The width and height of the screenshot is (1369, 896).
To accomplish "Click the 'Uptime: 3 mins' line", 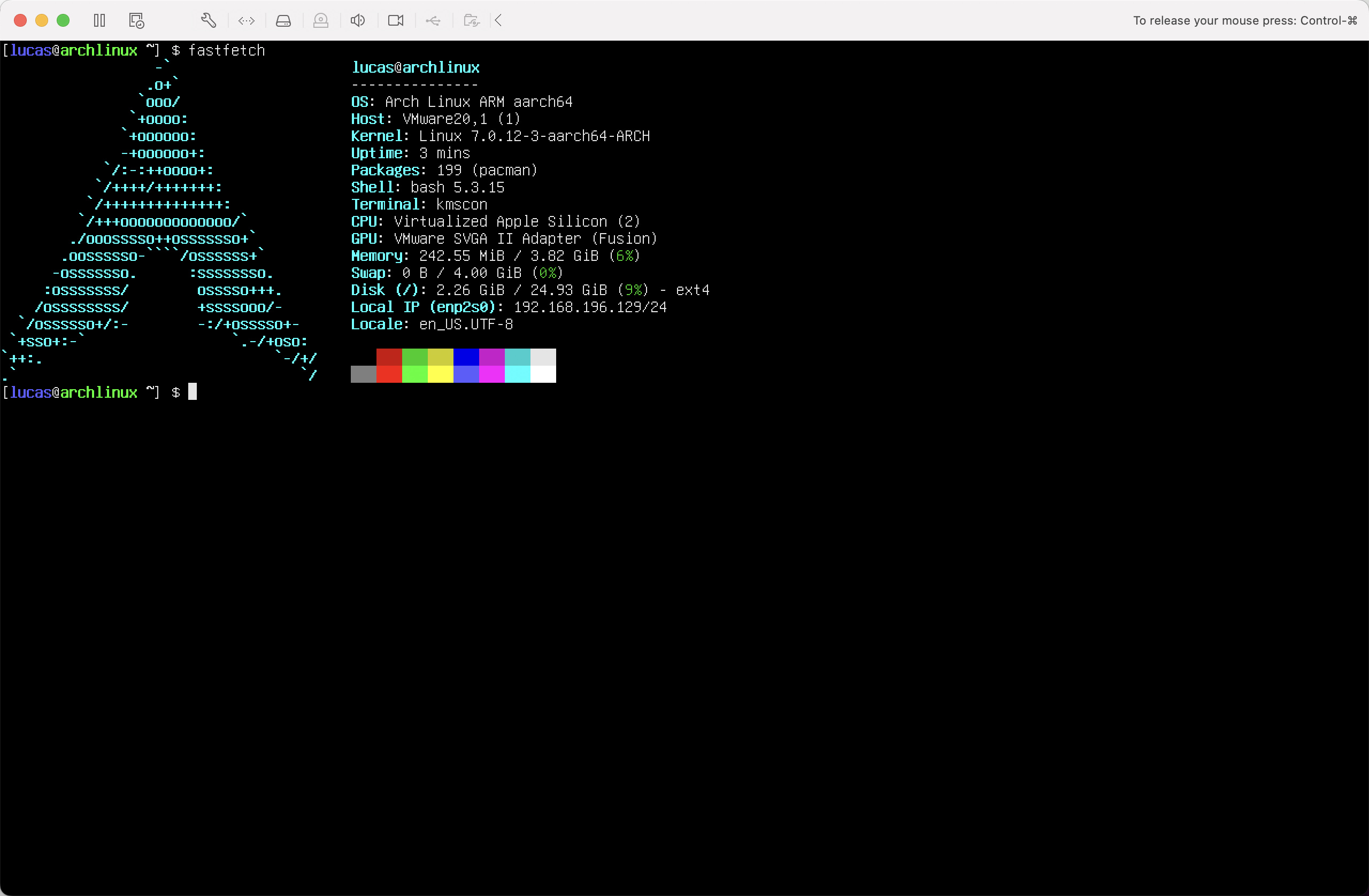I will [x=411, y=153].
